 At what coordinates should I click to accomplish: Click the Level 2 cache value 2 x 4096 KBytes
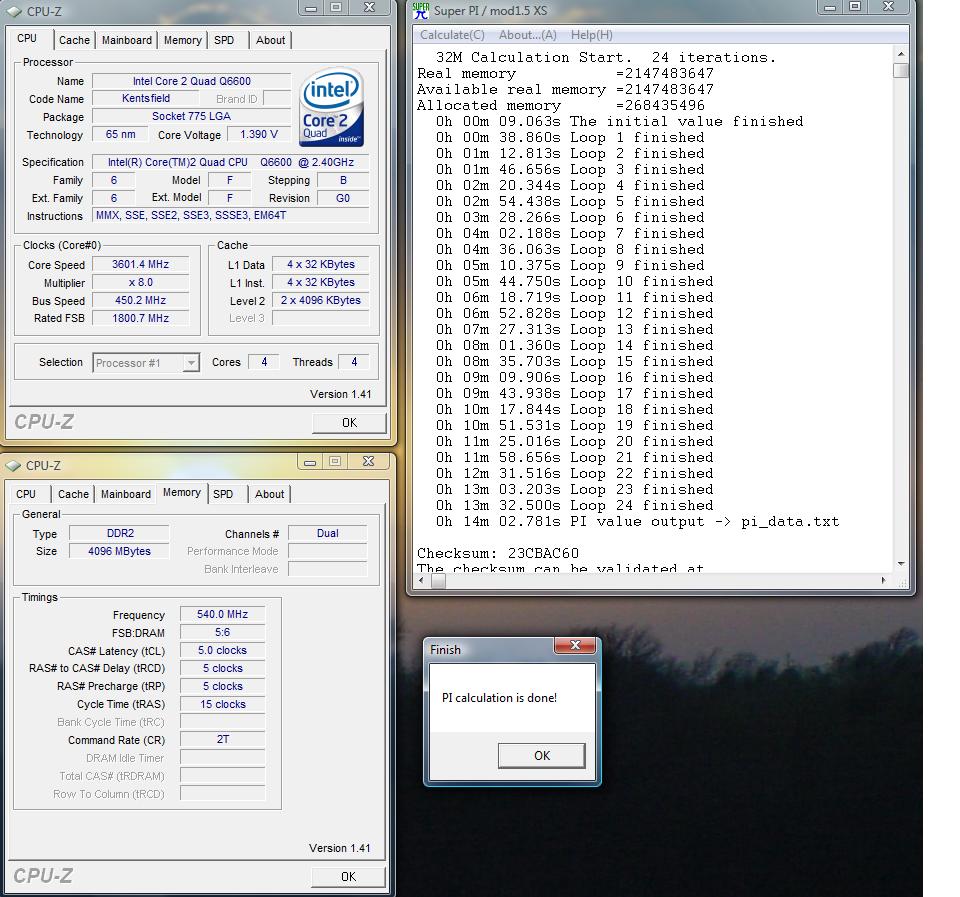(x=320, y=301)
